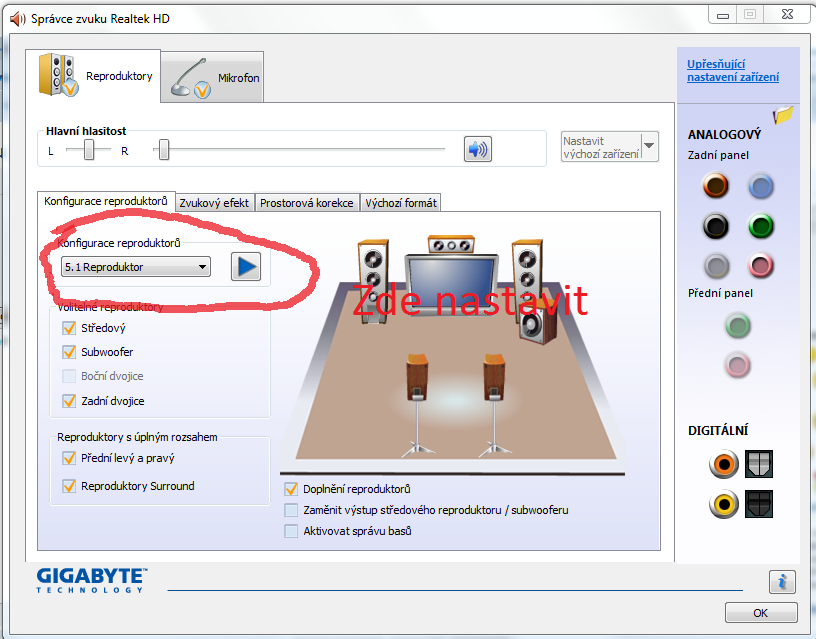Toggle Přední levý a pravý full-range checkbox
The height and width of the screenshot is (639, 816).
pyautogui.click(x=69, y=458)
